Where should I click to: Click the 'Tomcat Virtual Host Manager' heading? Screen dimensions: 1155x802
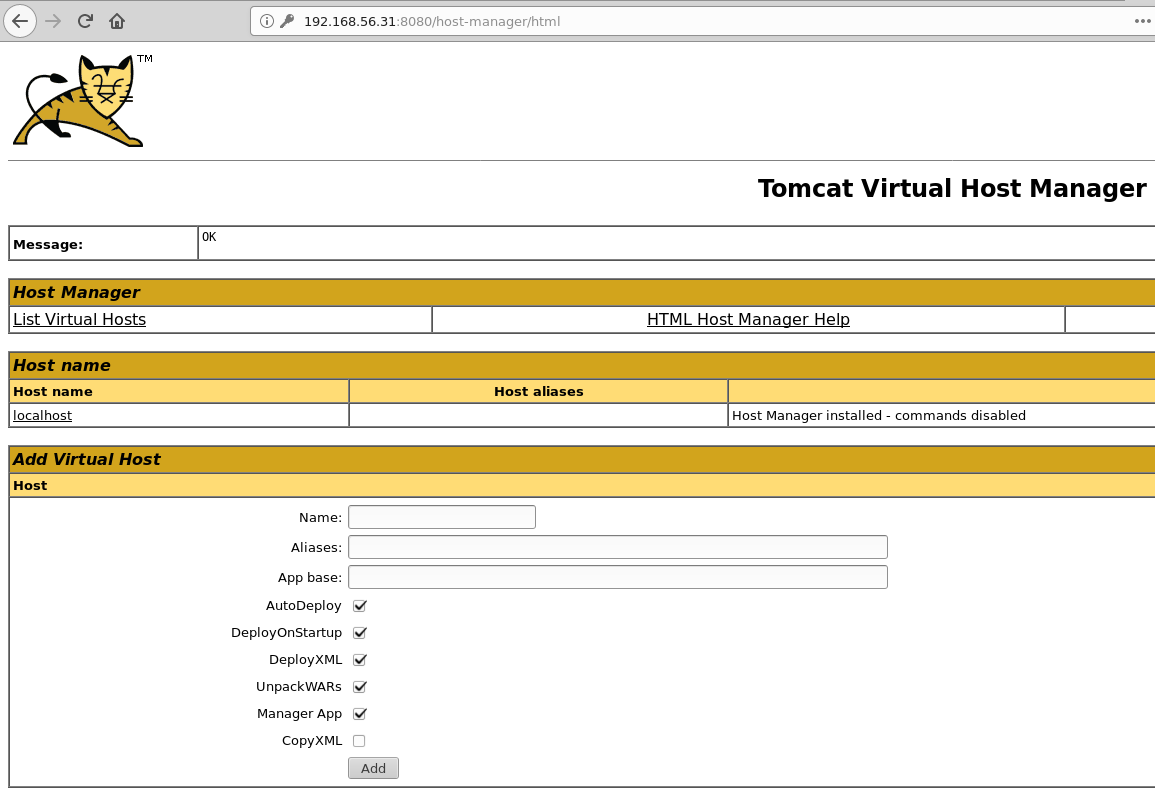click(952, 189)
